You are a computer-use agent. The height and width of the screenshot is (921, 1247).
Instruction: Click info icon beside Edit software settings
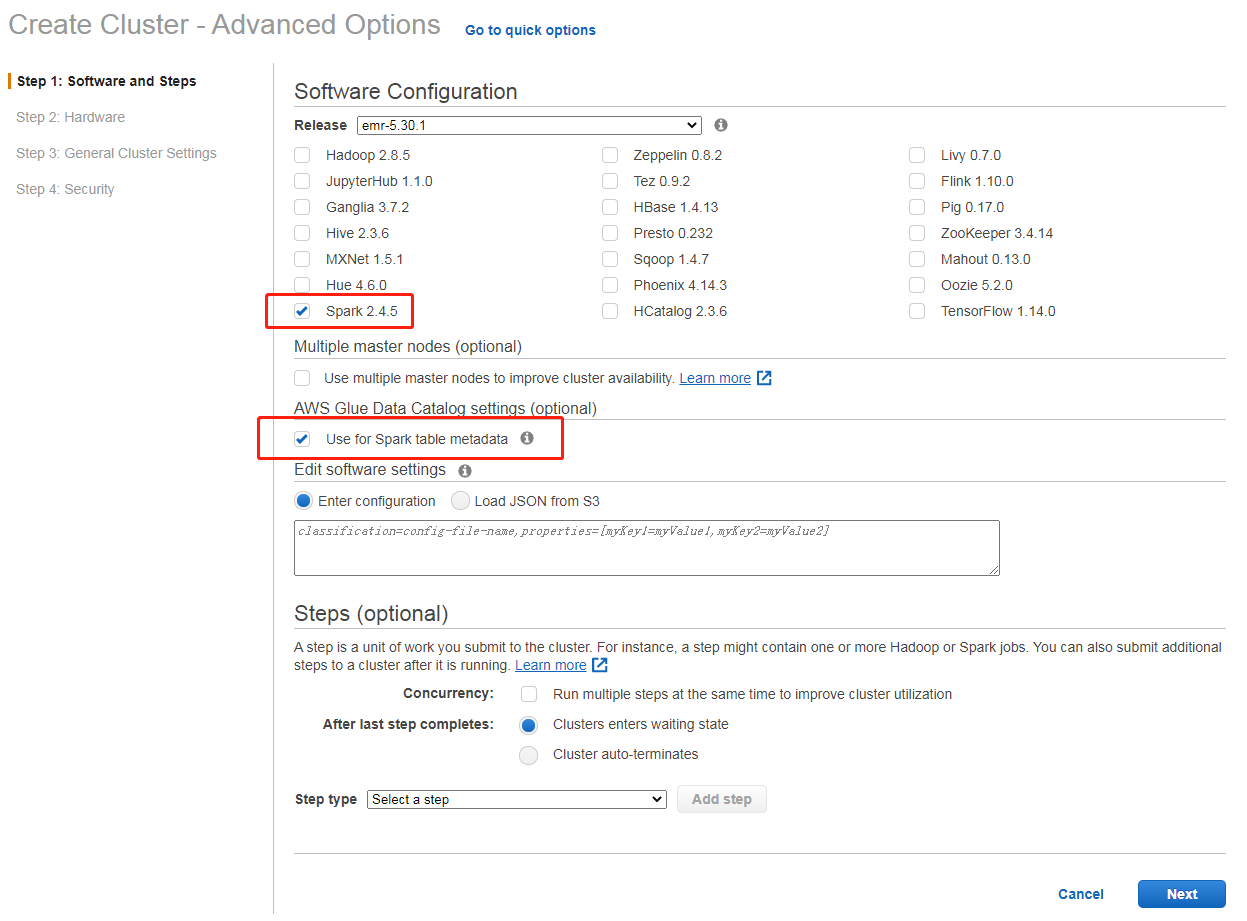pos(465,470)
